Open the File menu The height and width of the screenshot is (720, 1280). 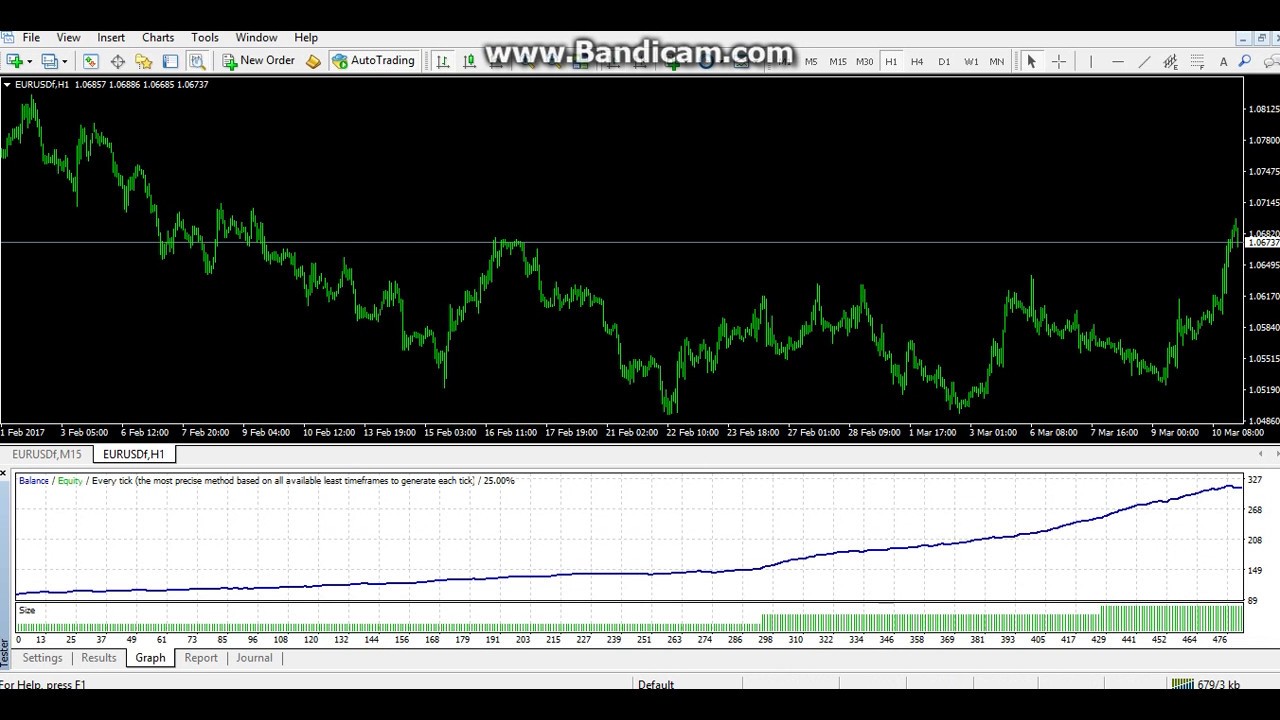(x=31, y=37)
